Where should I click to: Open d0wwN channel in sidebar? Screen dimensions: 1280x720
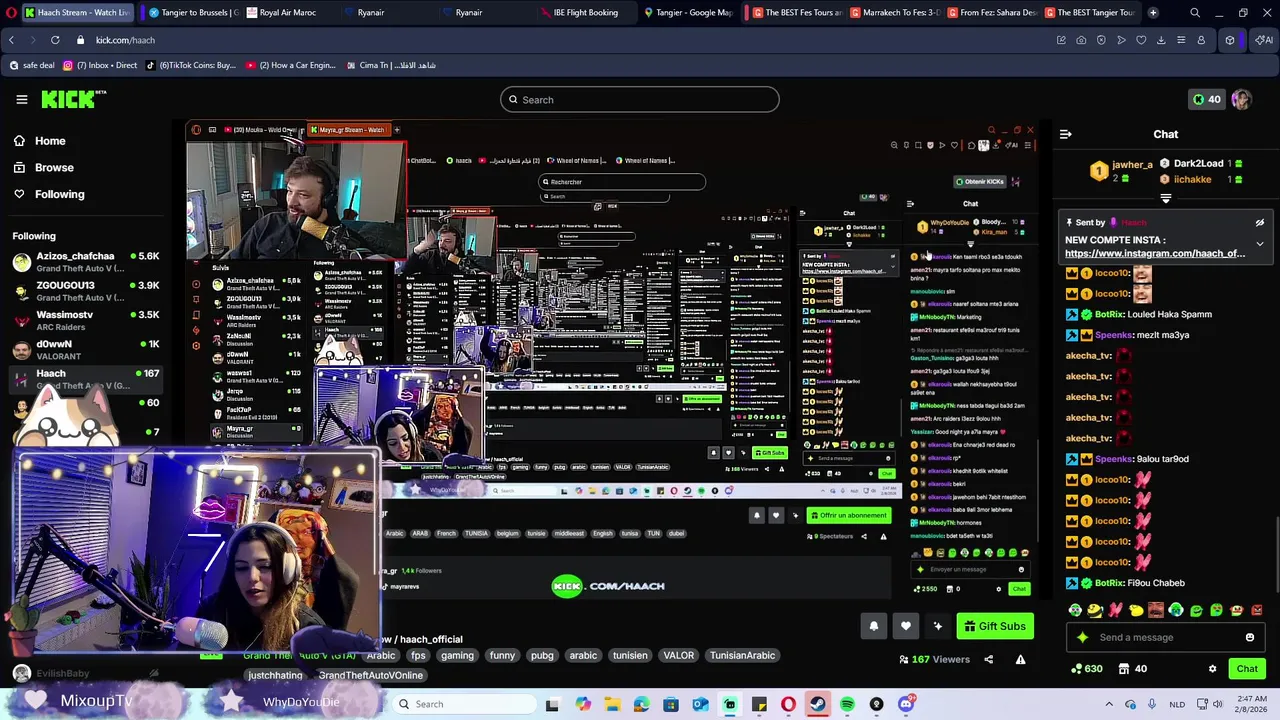[x=85, y=349]
